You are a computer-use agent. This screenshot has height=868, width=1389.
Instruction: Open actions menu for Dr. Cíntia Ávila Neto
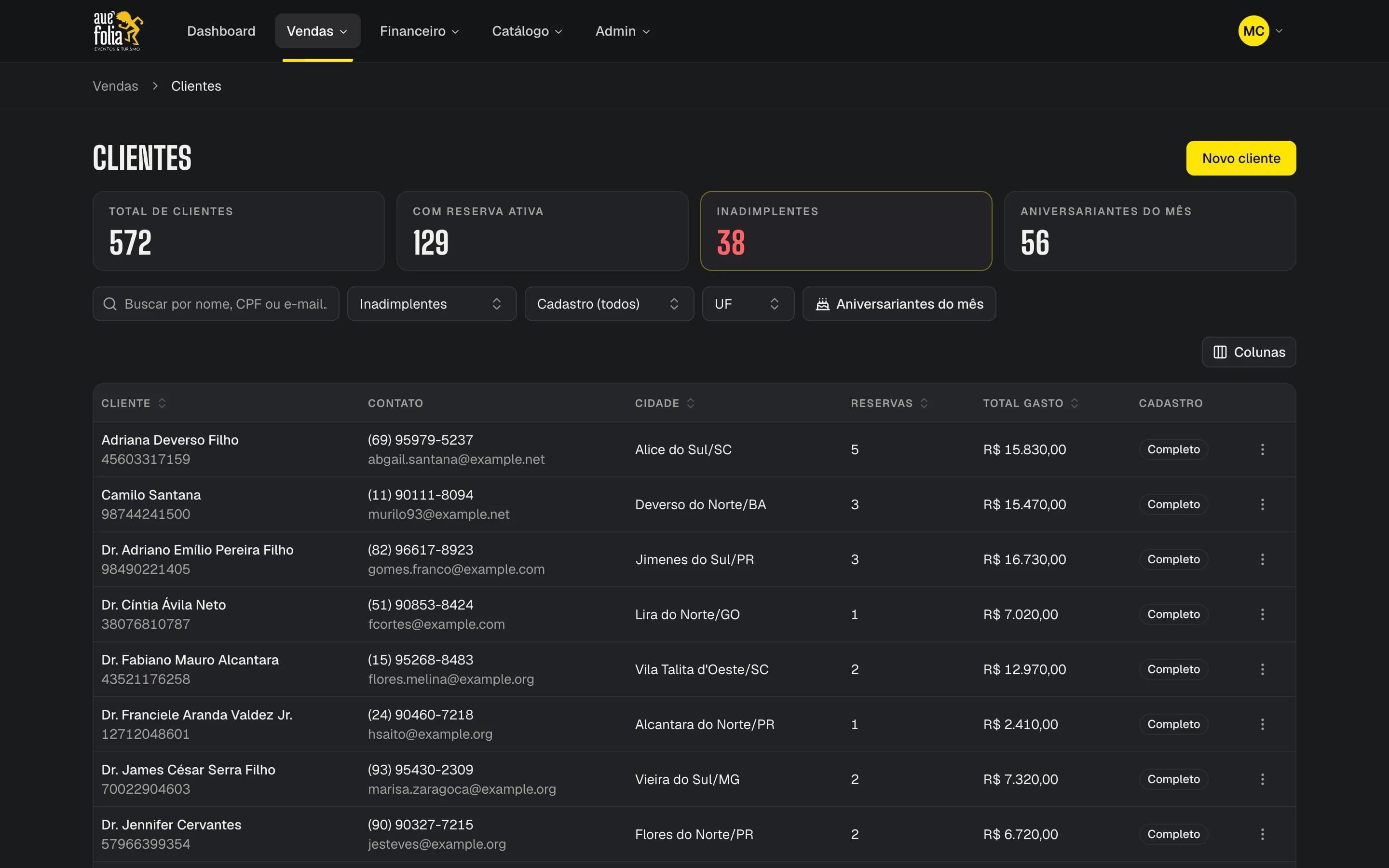click(1262, 614)
